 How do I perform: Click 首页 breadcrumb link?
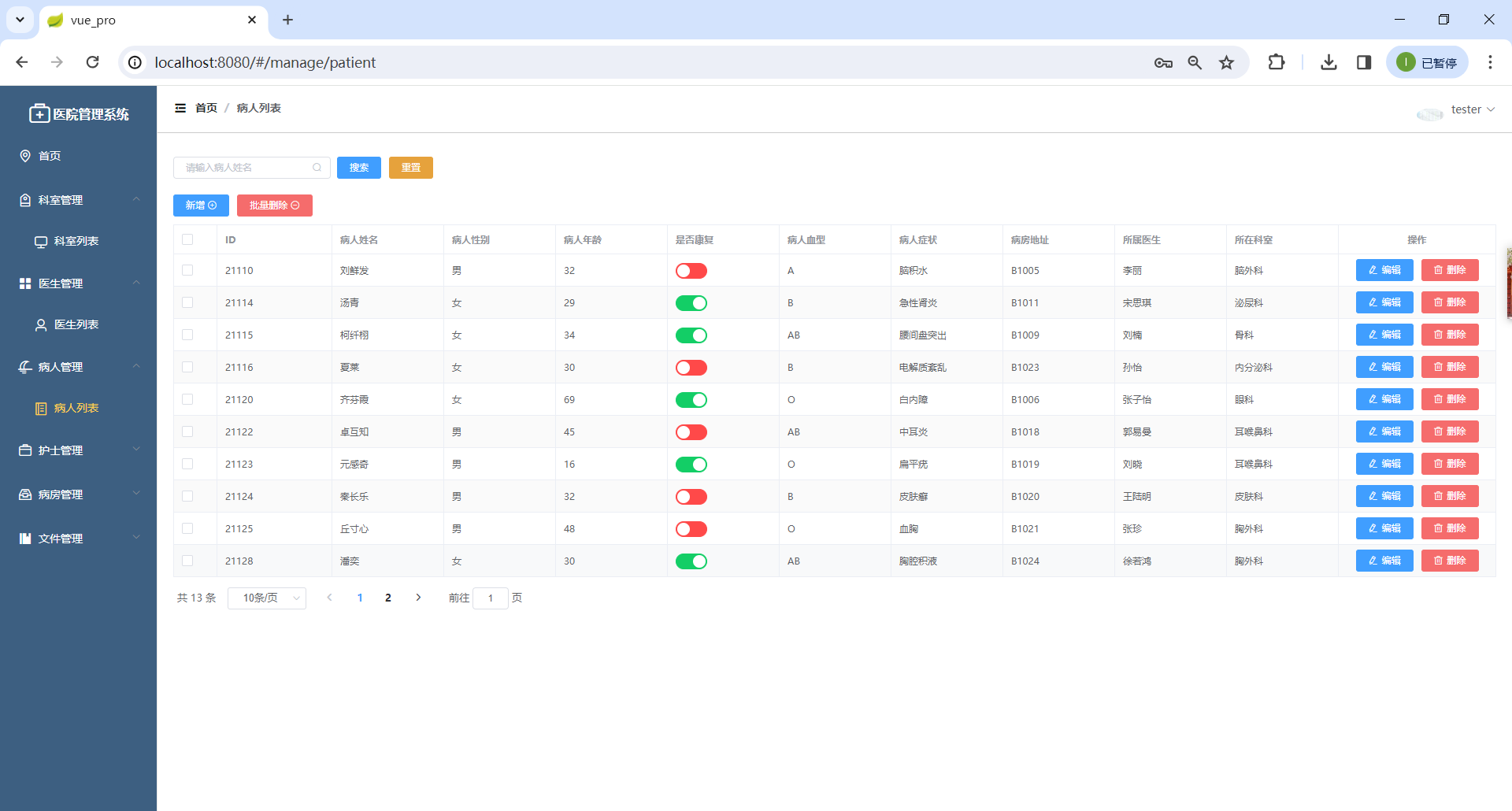[x=206, y=108]
